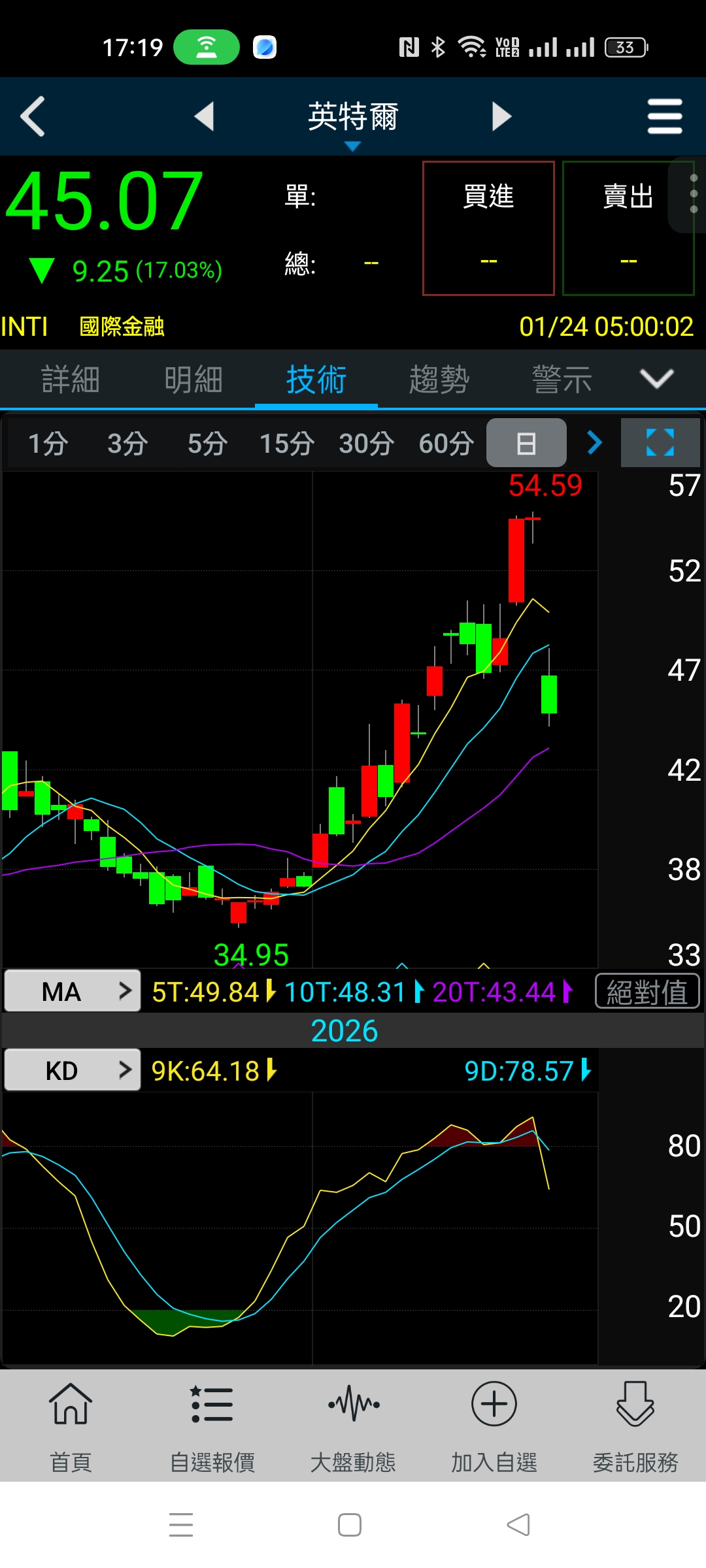This screenshot has width=706, height=1568.
Task: Open 大盤動態 market activity
Action: [x=353, y=1426]
